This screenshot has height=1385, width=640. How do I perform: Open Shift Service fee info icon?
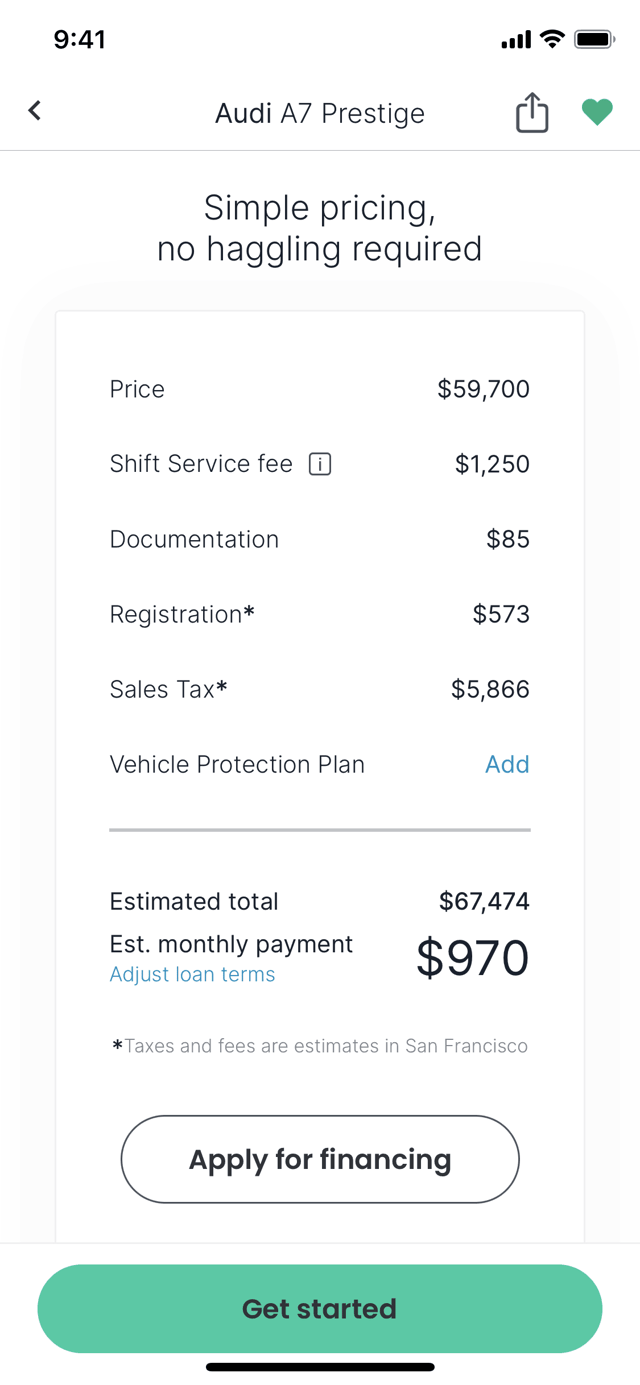coord(320,464)
